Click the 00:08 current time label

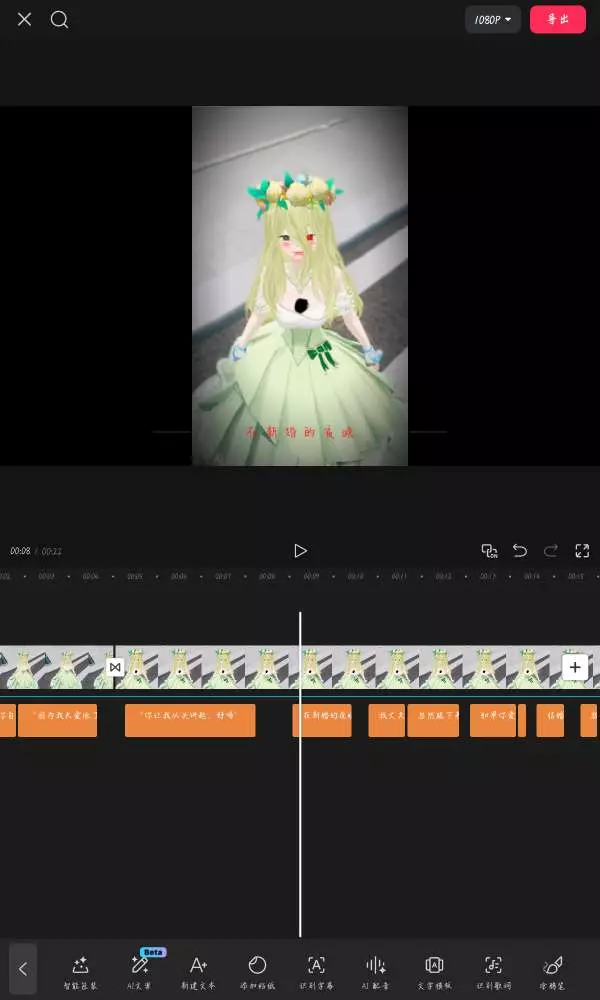tap(20, 551)
